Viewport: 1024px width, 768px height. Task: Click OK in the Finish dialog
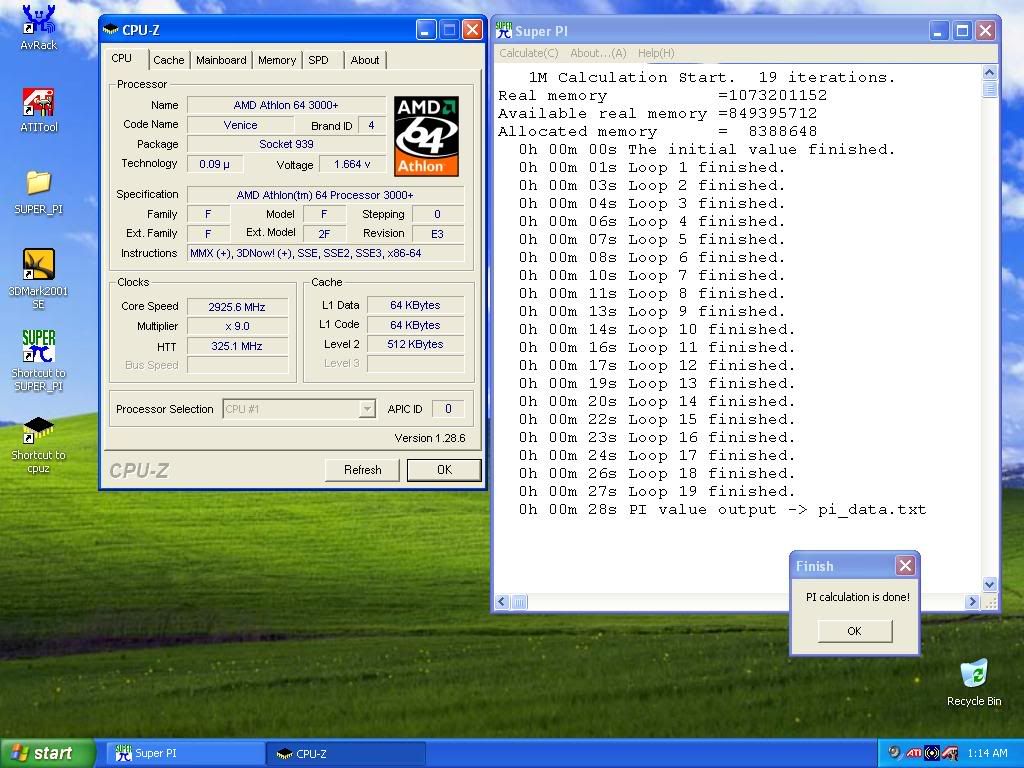[854, 631]
